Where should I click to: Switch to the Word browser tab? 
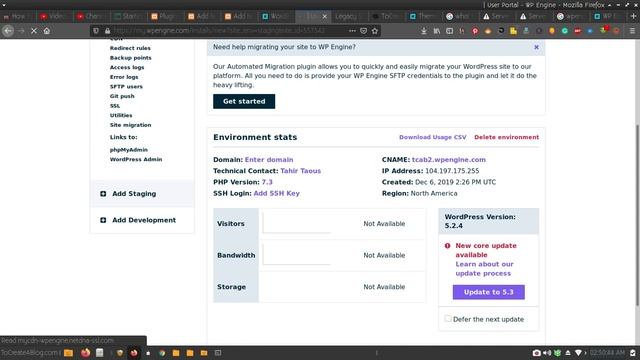click(x=276, y=16)
